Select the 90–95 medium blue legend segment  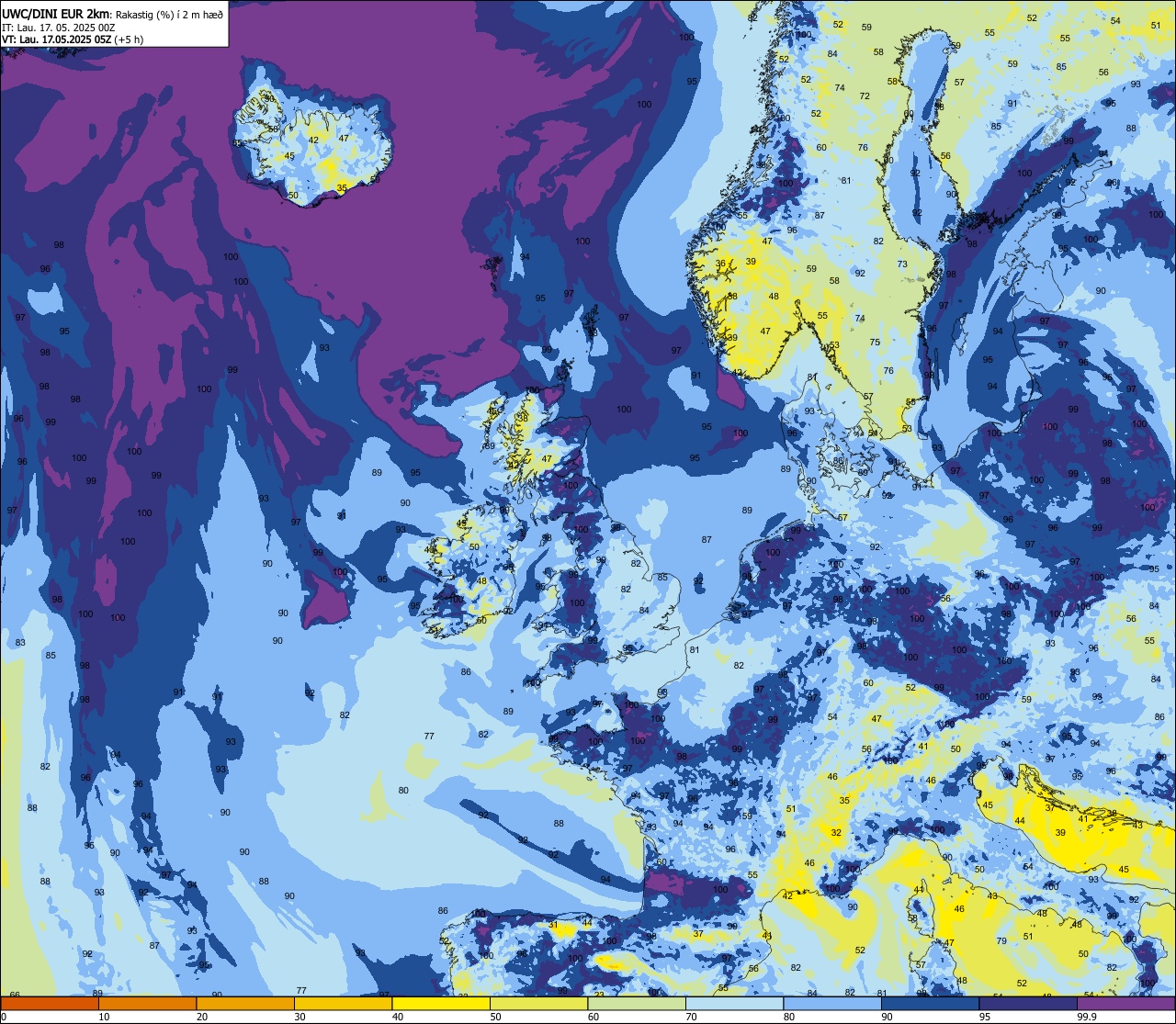(x=930, y=1004)
